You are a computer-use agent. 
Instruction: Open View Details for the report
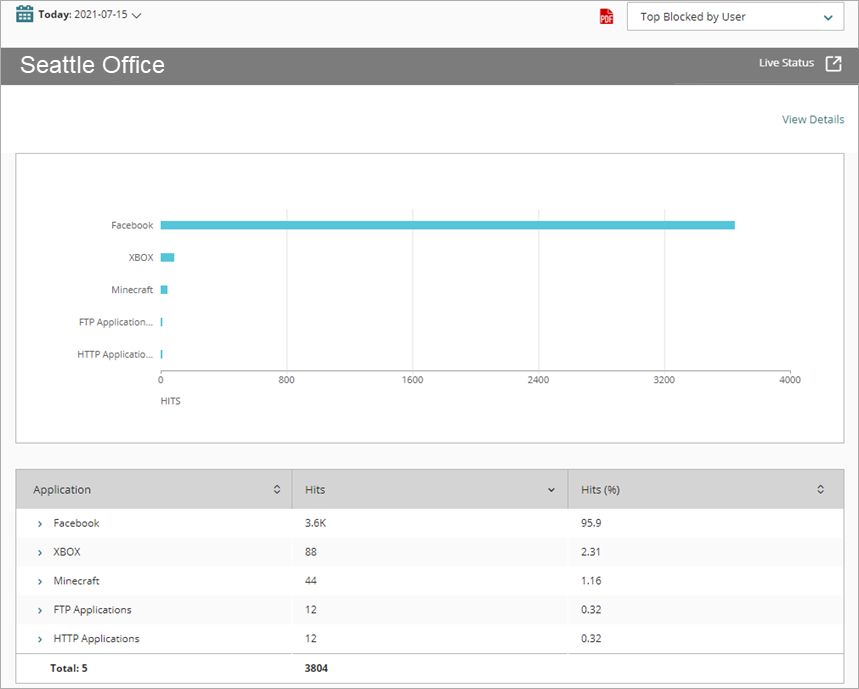pyautogui.click(x=813, y=119)
